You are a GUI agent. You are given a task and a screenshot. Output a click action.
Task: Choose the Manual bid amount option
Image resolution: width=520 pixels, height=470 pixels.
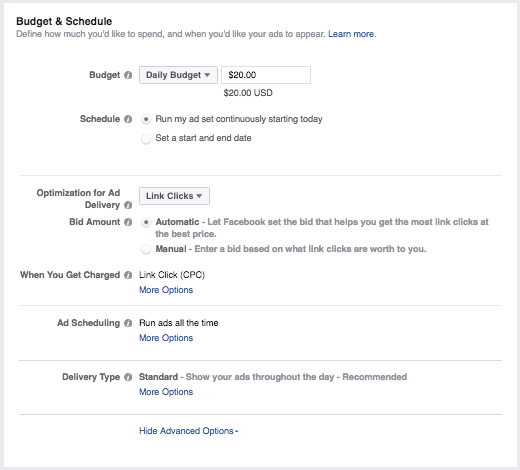pos(146,249)
